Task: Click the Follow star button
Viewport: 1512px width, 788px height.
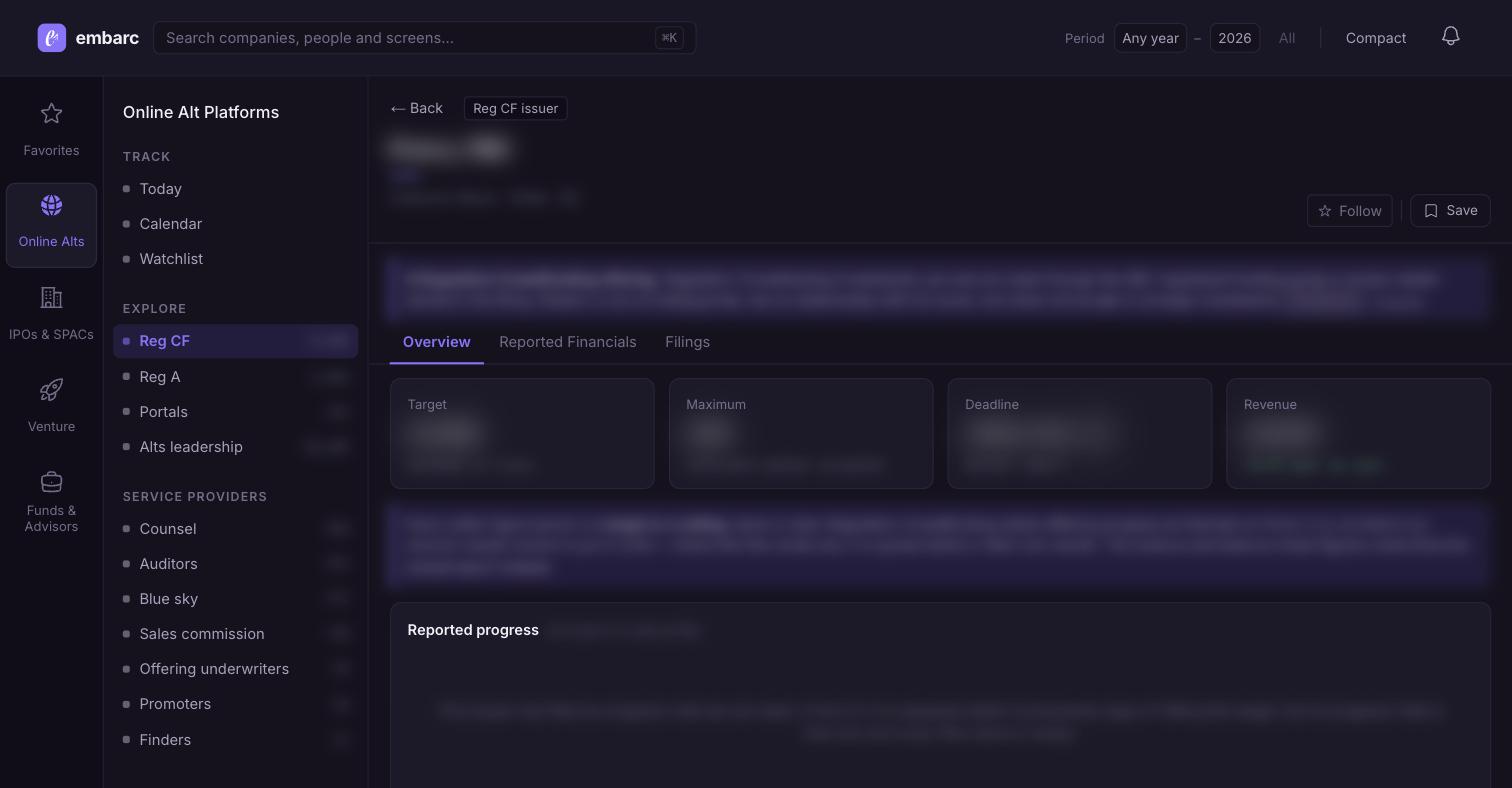Action: point(1350,211)
